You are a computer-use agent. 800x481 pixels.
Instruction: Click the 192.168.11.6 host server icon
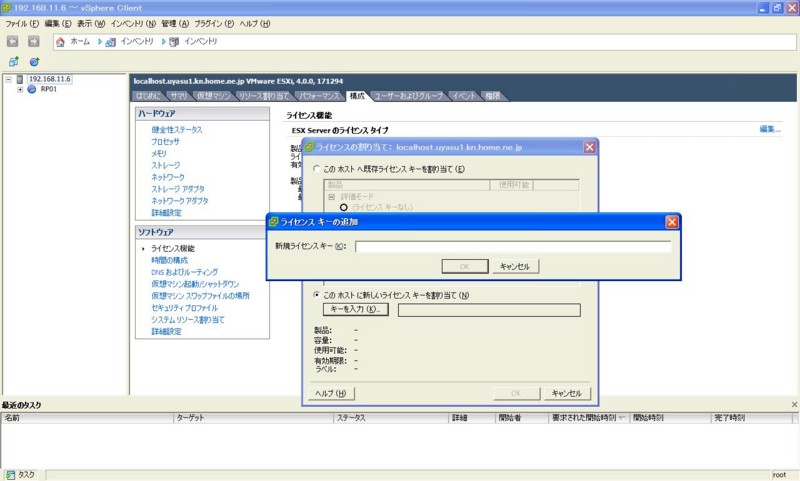[20, 79]
